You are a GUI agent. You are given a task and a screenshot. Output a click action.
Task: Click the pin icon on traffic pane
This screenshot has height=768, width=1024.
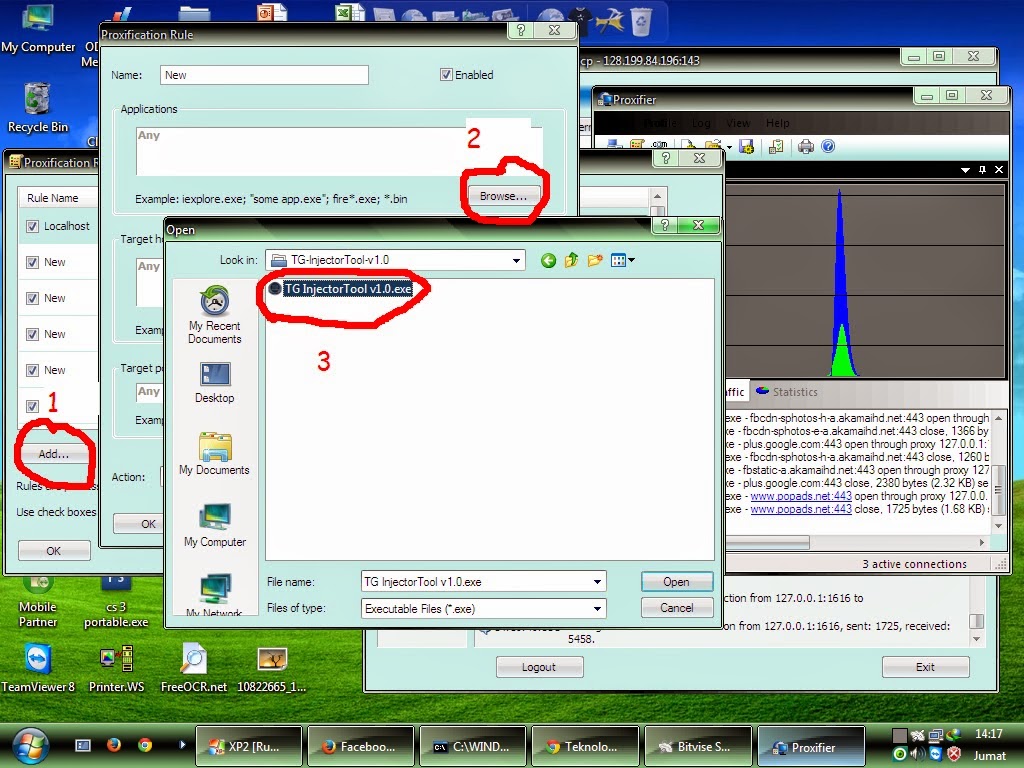point(982,170)
